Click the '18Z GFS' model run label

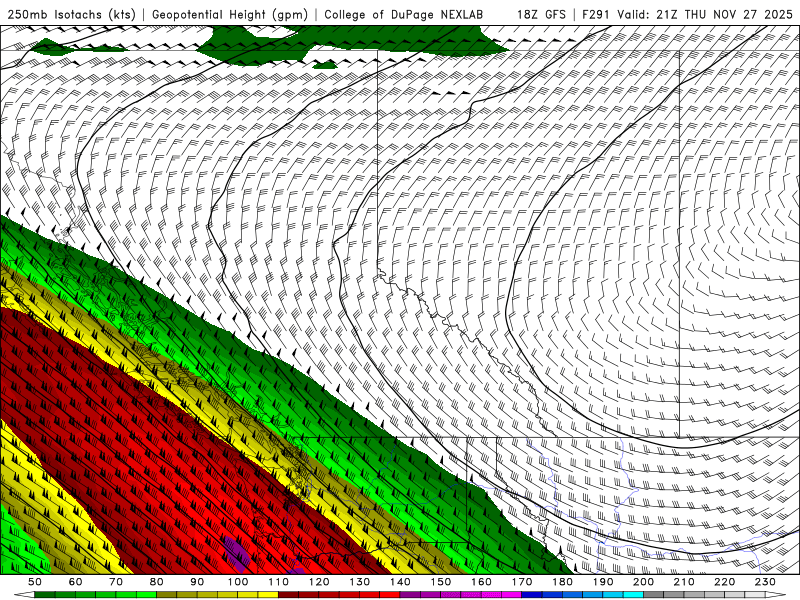[541, 15]
